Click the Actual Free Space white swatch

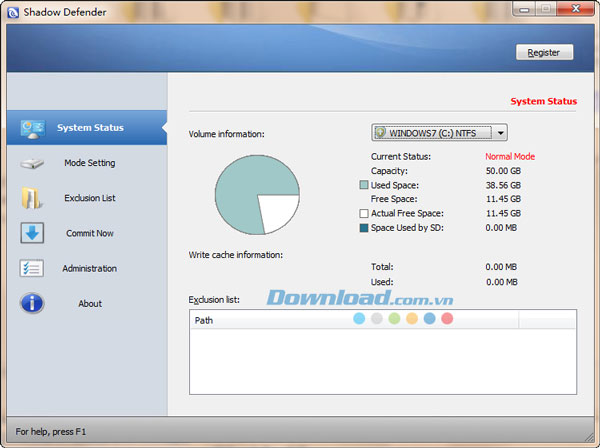364,213
